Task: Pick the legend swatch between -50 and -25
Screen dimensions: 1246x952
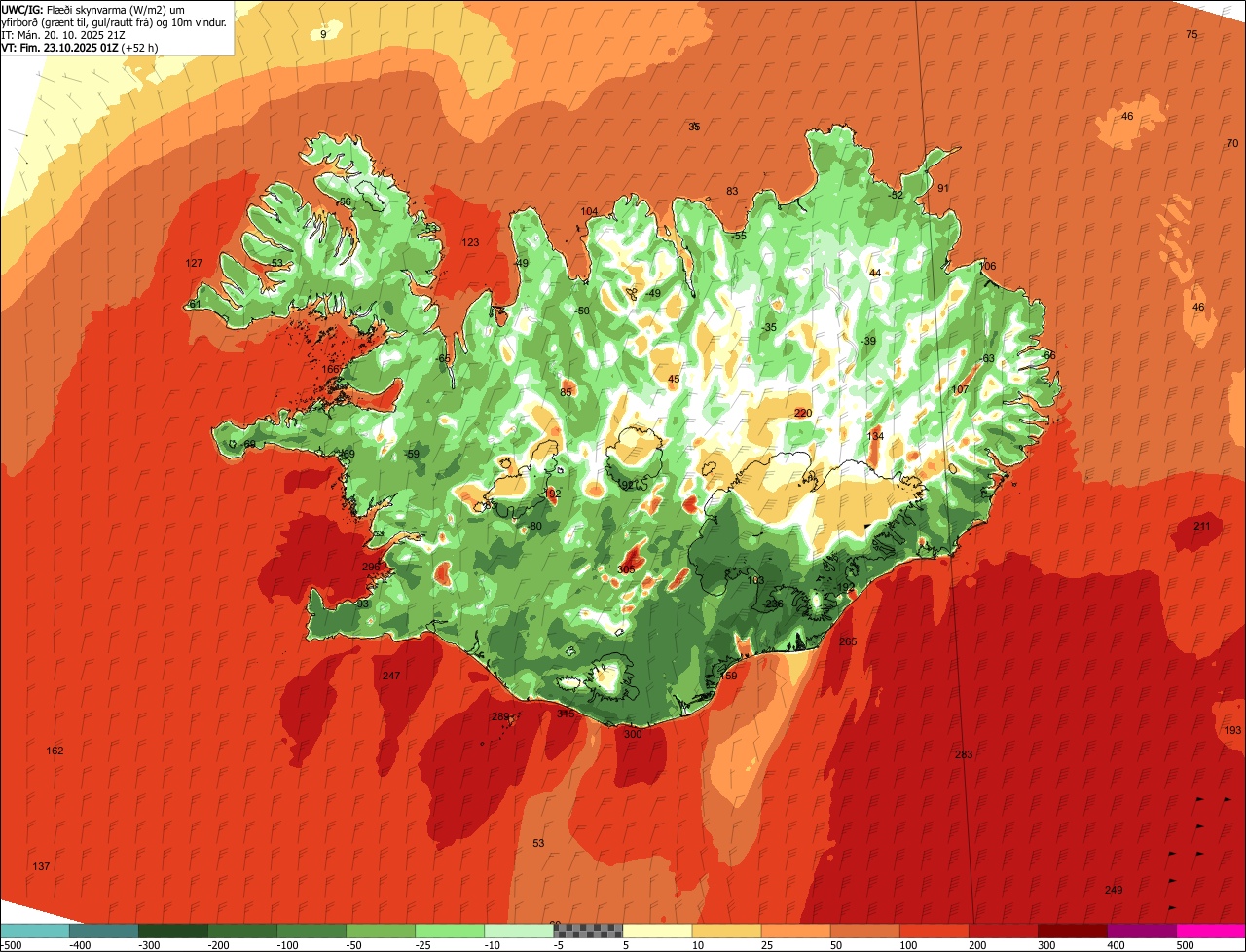Action: click(381, 931)
